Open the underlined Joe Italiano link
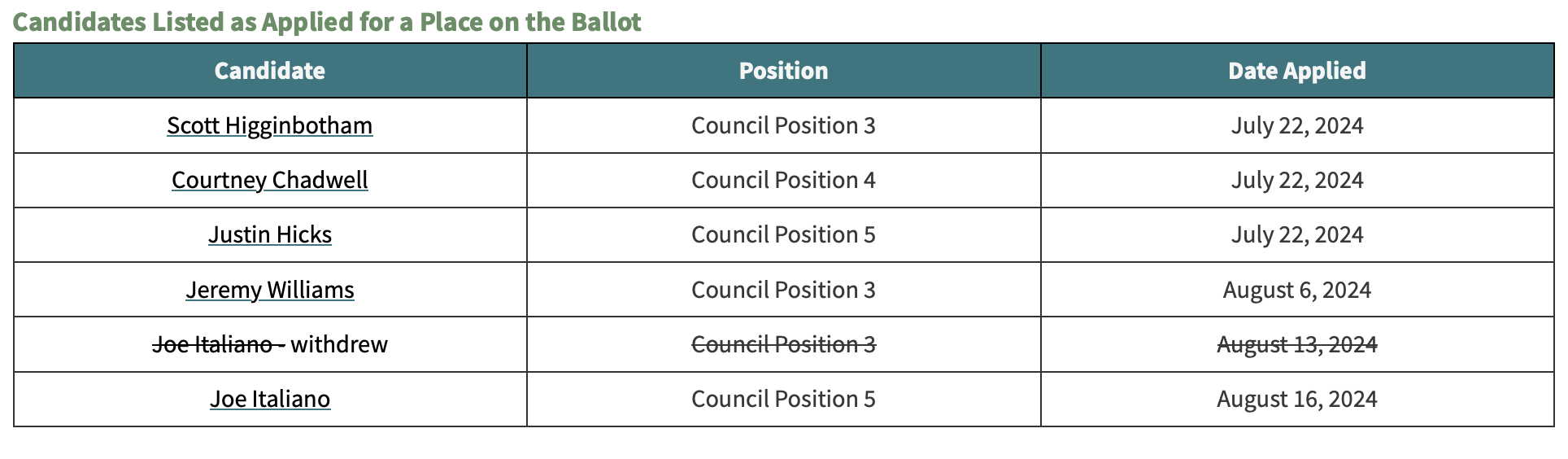 tap(269, 399)
